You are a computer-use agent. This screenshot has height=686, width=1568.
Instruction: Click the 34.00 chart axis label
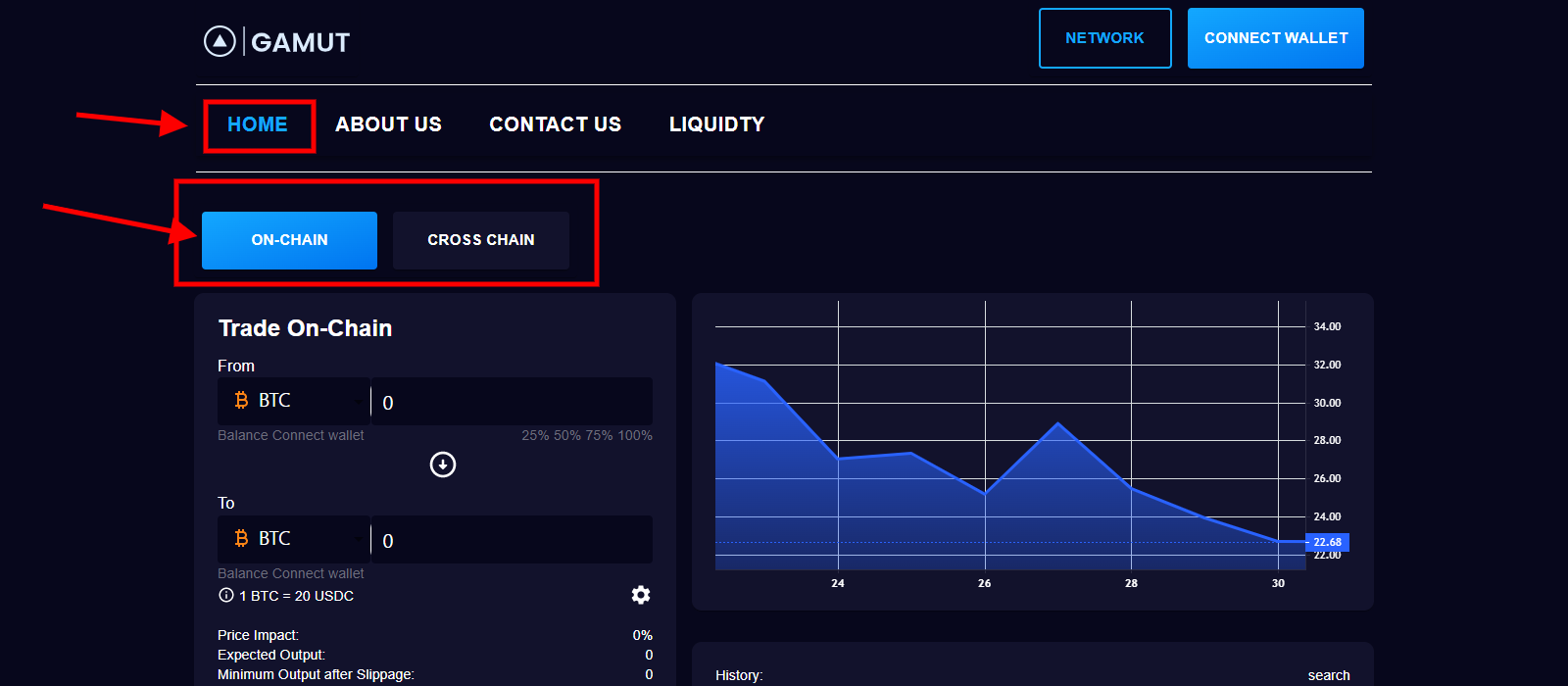[1327, 326]
